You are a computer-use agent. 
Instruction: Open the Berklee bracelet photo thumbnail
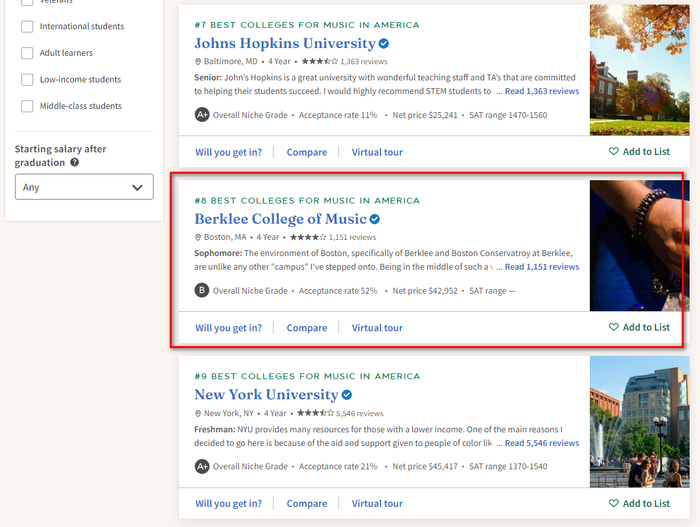[x=639, y=246]
